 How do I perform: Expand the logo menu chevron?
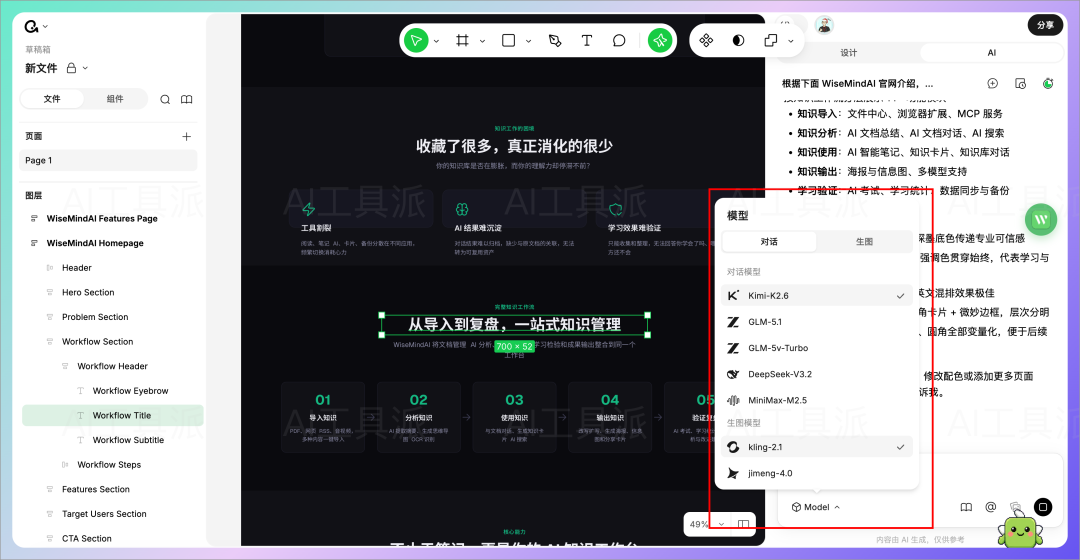[x=45, y=27]
